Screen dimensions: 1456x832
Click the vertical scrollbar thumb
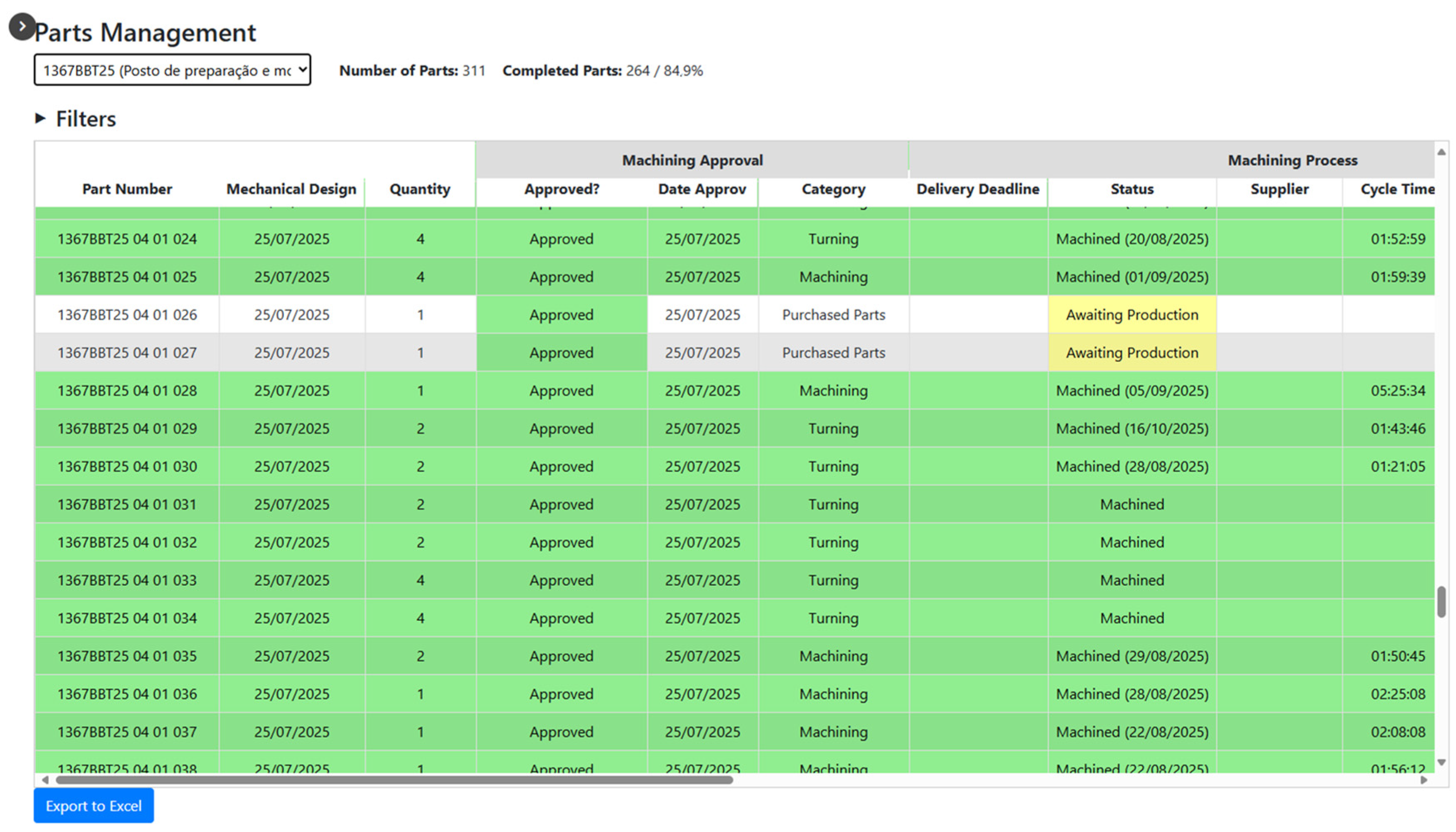click(x=1441, y=602)
